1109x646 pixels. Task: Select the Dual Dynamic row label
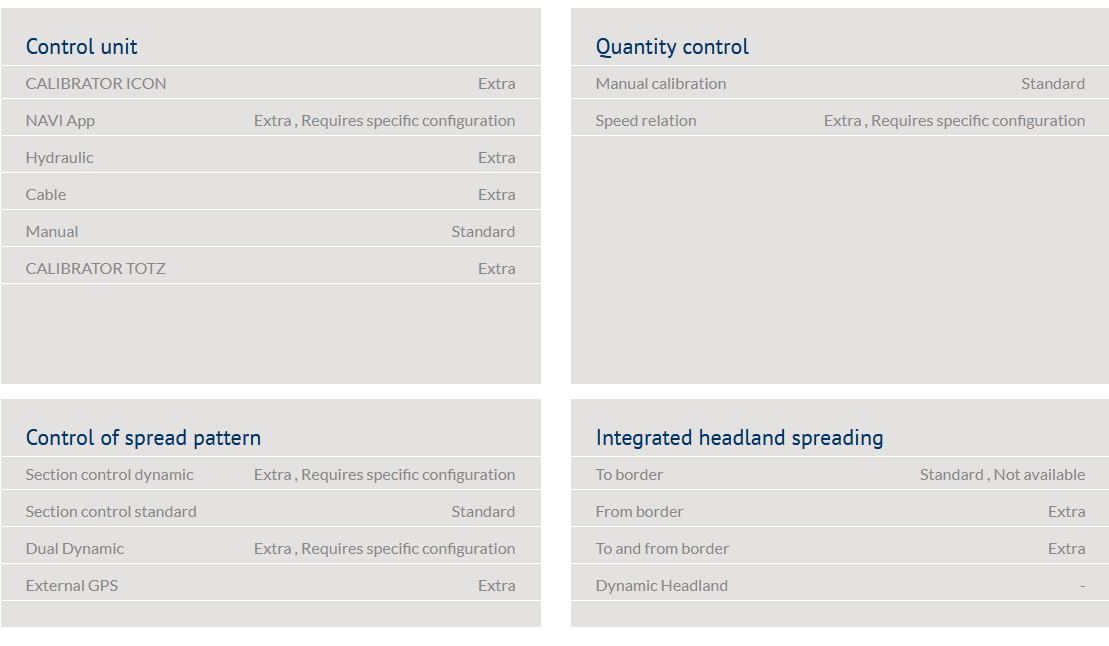(x=75, y=549)
